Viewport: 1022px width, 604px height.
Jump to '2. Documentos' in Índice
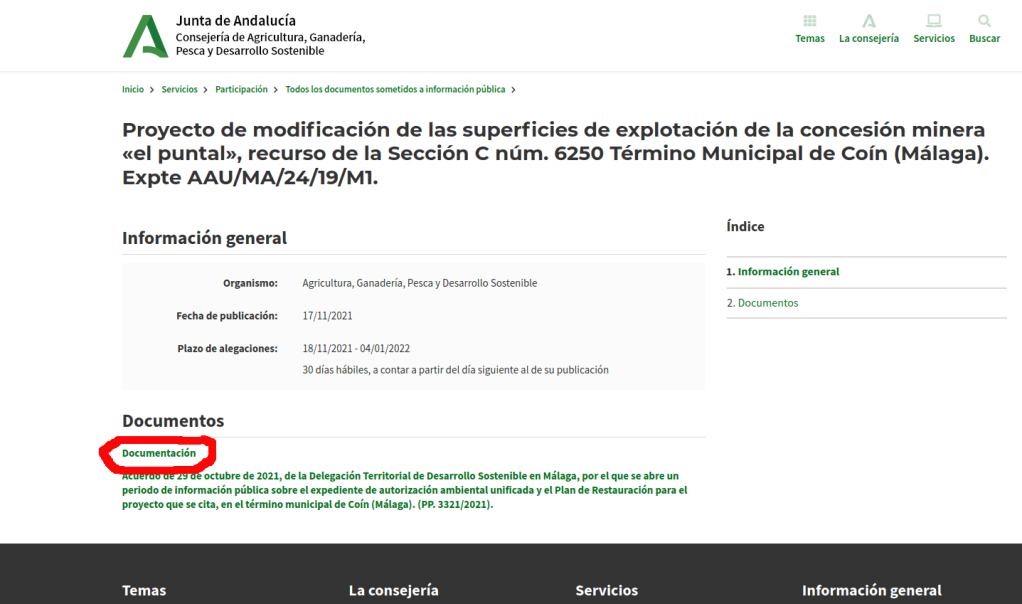(762, 303)
